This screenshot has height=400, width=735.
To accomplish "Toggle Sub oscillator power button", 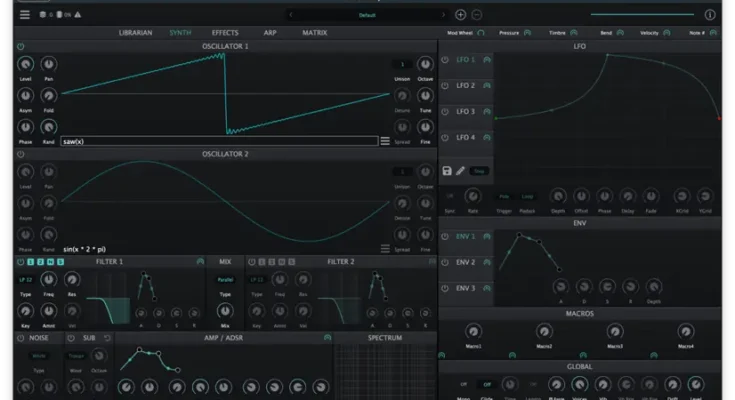I will (x=71, y=338).
